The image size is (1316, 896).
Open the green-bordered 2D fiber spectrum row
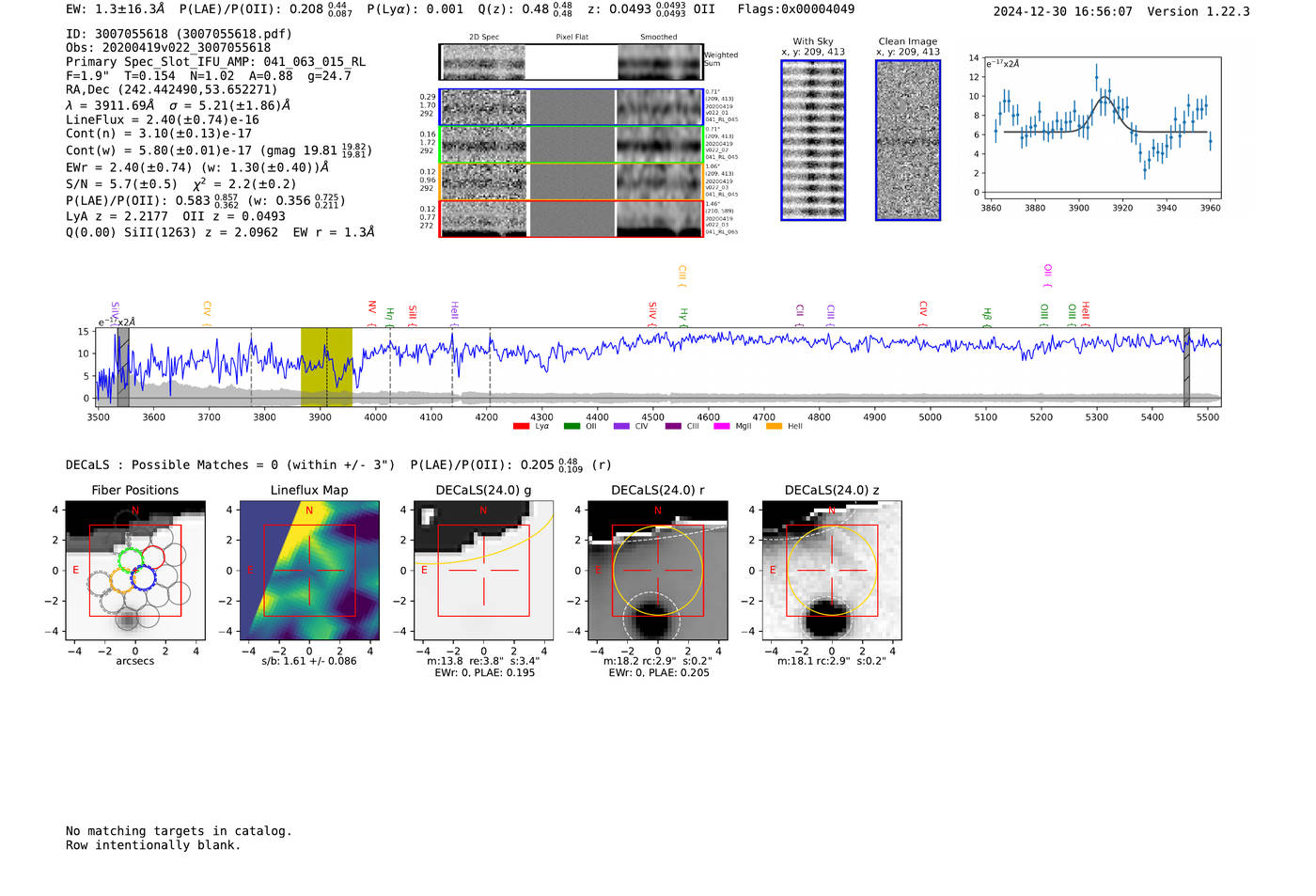click(x=572, y=145)
